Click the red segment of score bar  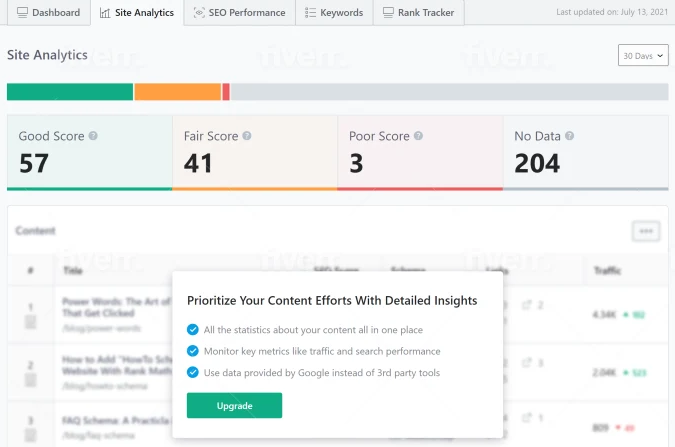pos(226,92)
